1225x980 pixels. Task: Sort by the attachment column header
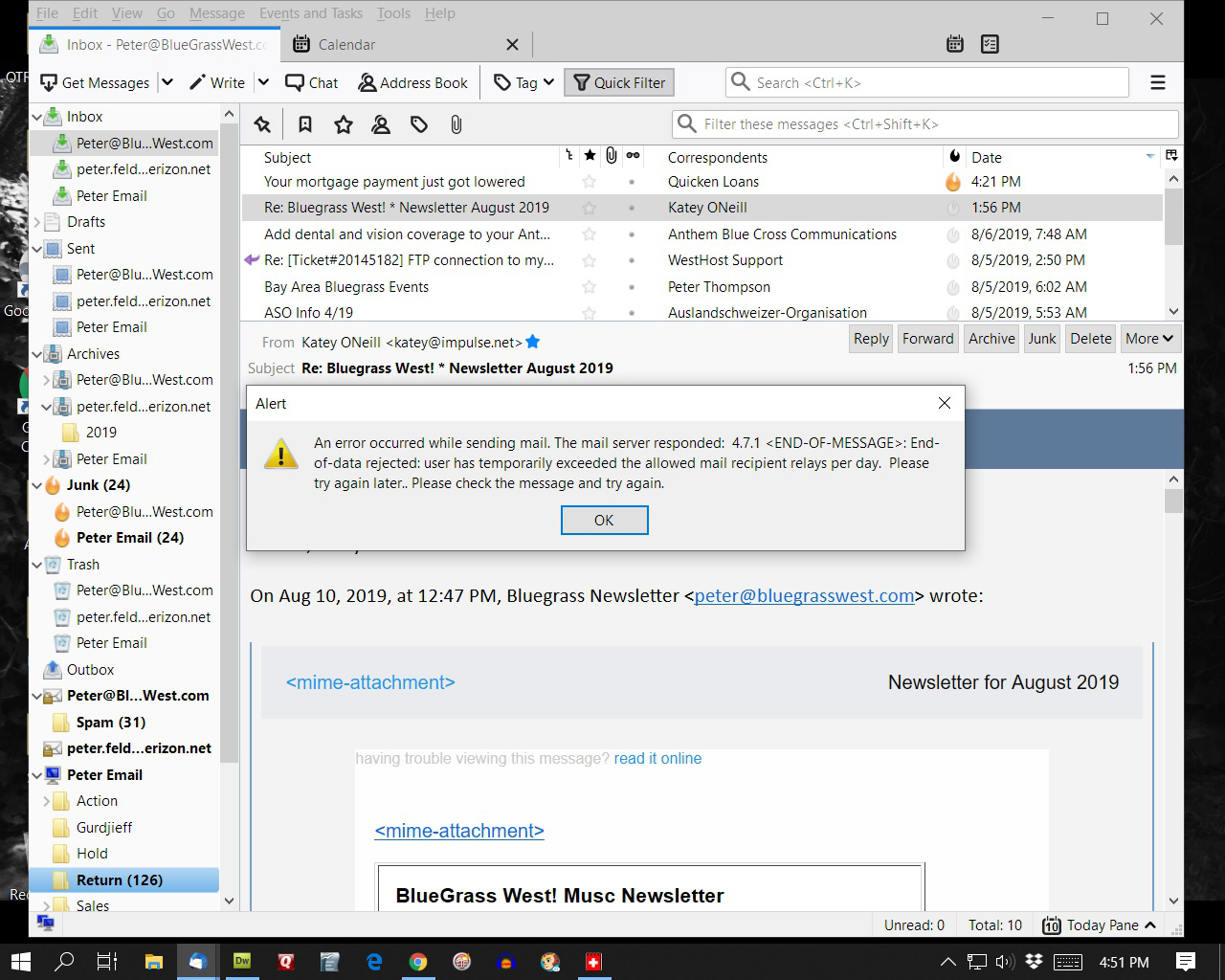611,156
